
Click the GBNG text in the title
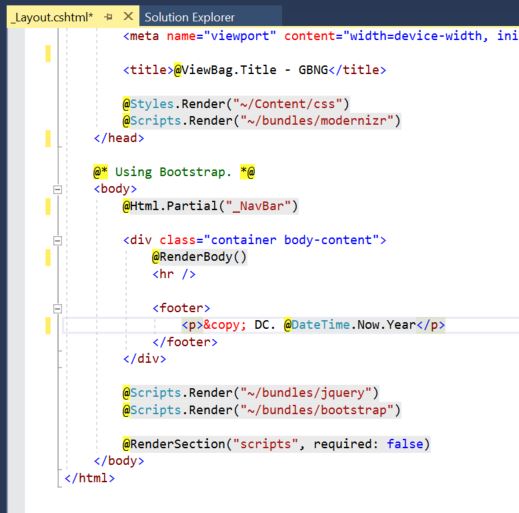point(313,70)
